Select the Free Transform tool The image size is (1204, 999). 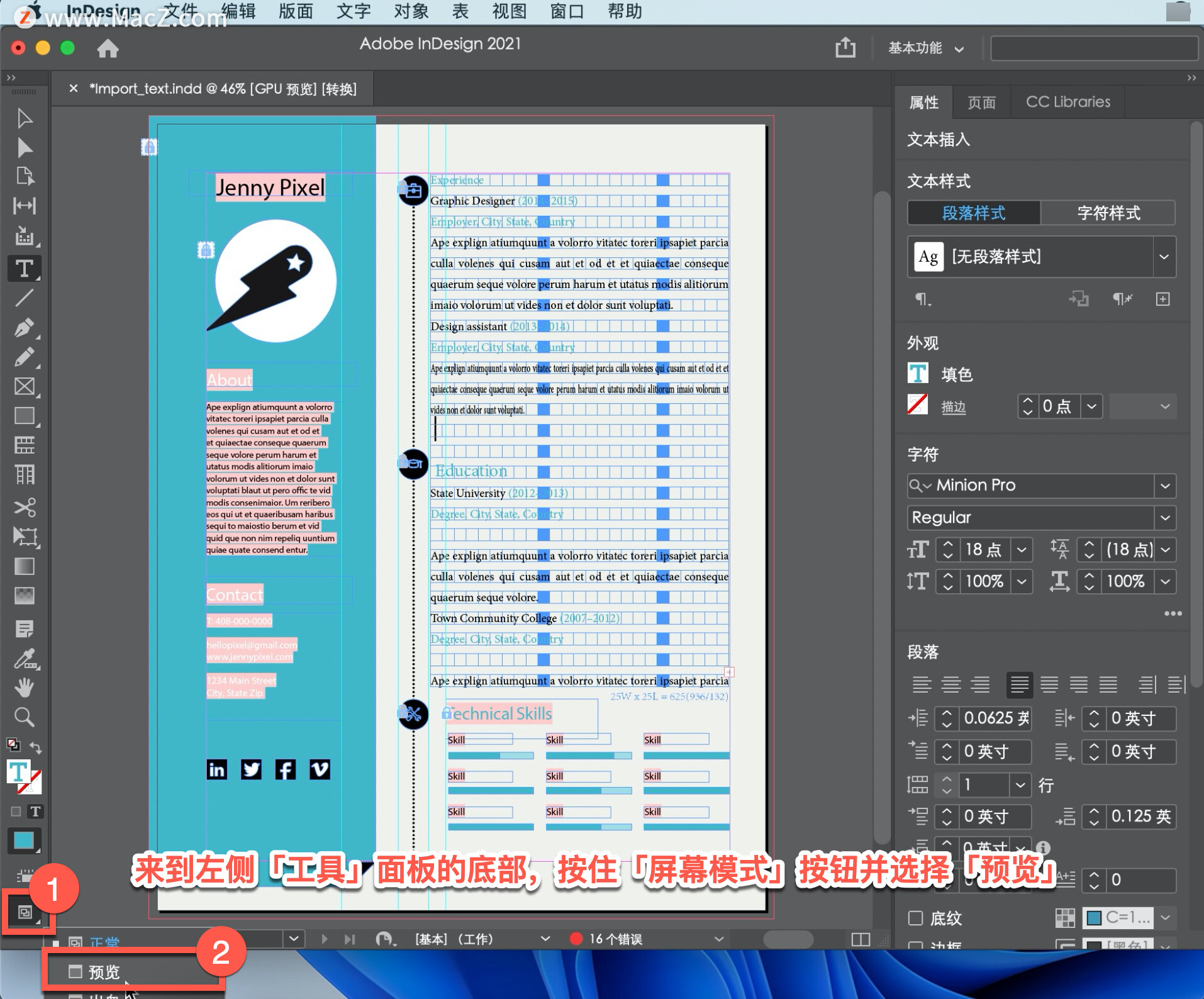point(25,537)
